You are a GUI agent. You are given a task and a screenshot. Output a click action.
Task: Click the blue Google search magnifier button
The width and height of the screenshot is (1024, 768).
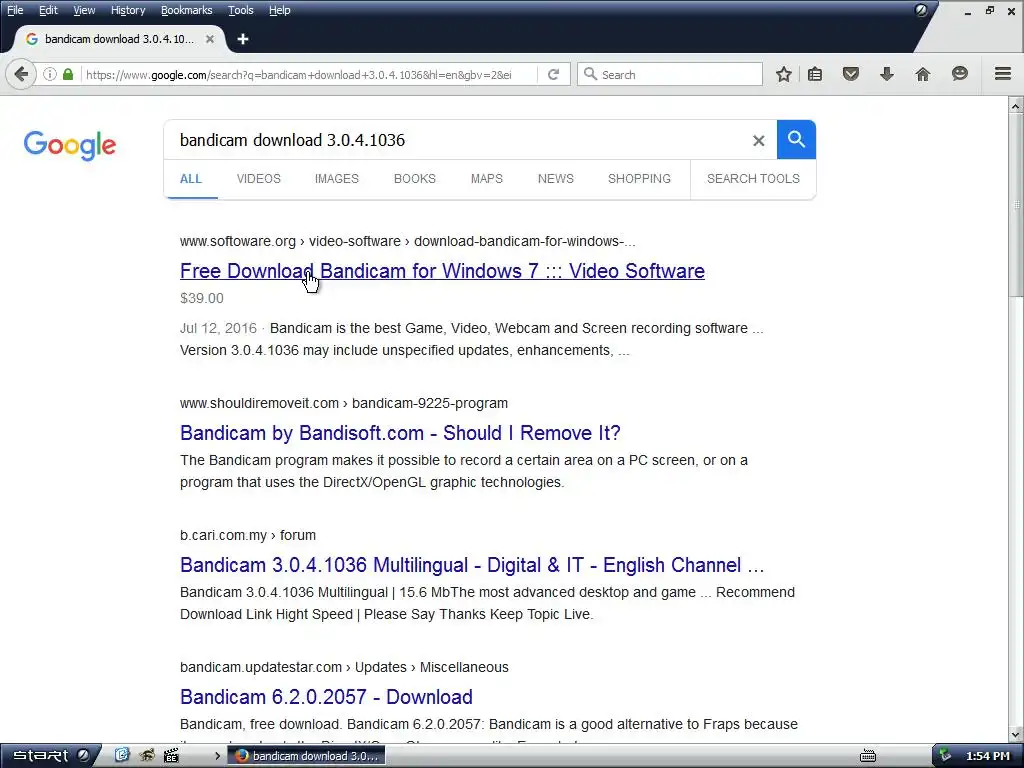pos(796,139)
